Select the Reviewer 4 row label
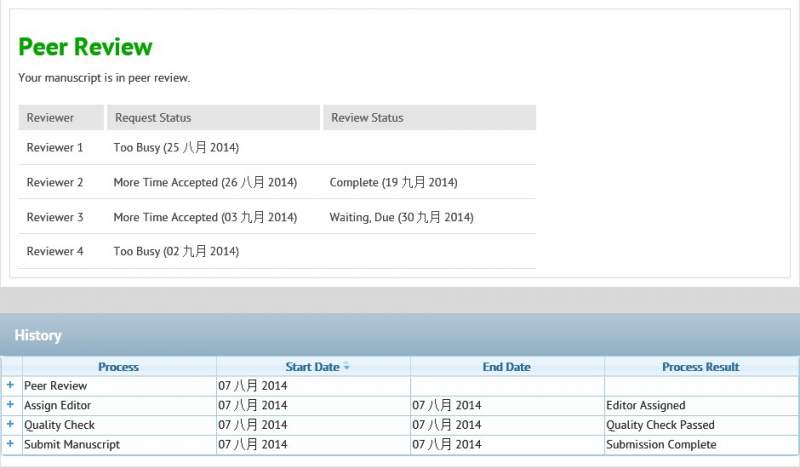This screenshot has width=800, height=468. click(x=55, y=252)
